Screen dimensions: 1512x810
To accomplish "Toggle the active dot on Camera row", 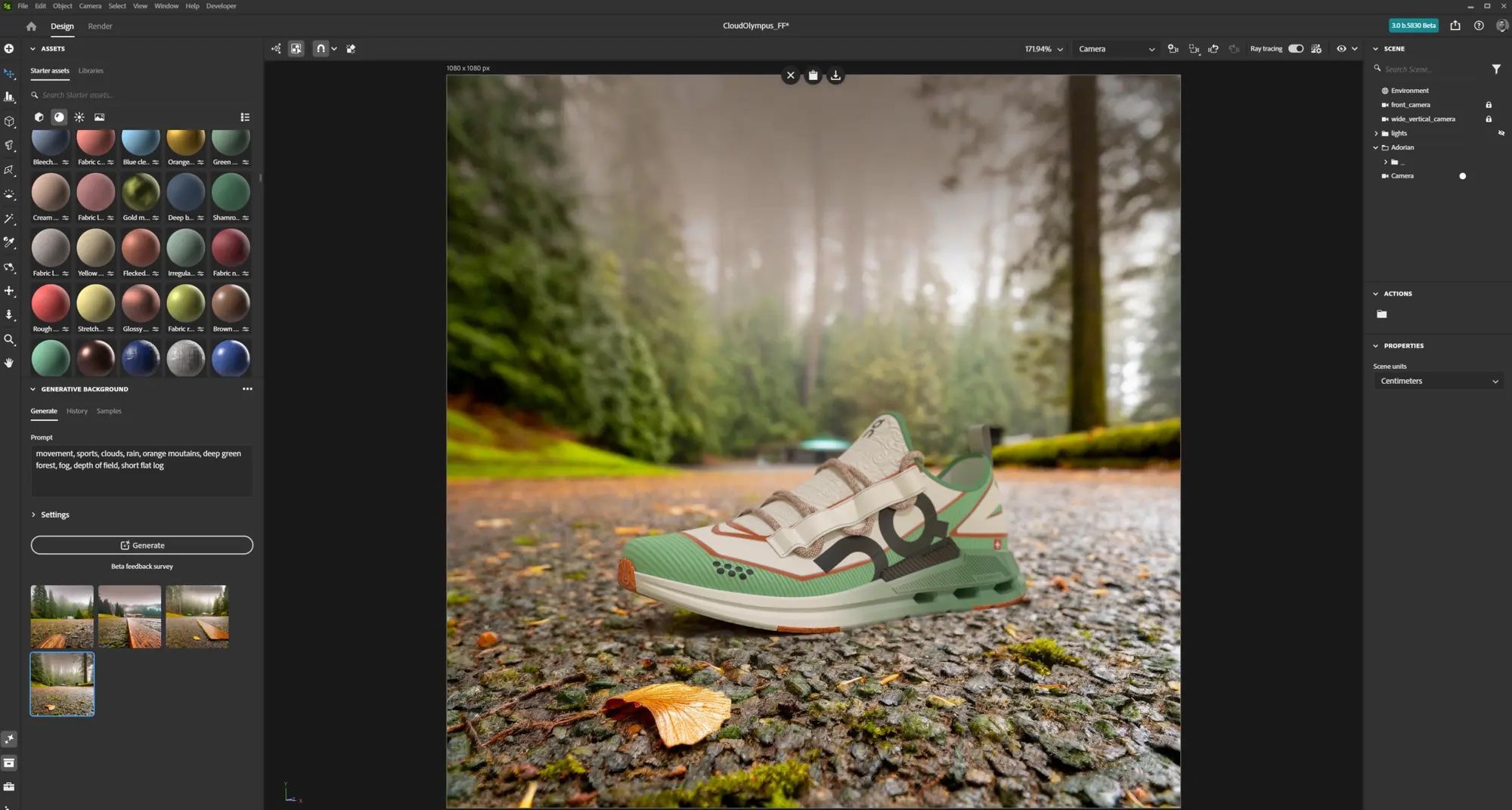I will pos(1462,176).
